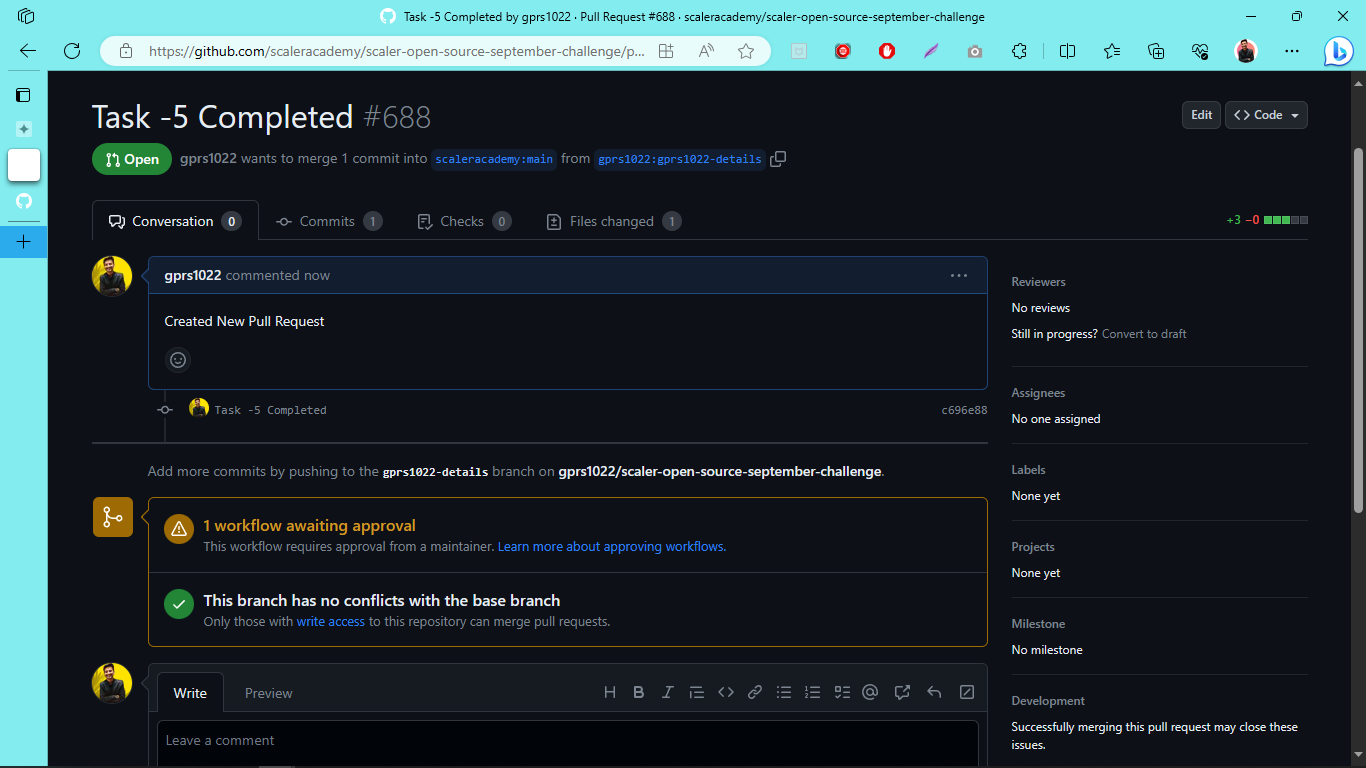
Task: Open the Files changed tab
Action: (613, 221)
